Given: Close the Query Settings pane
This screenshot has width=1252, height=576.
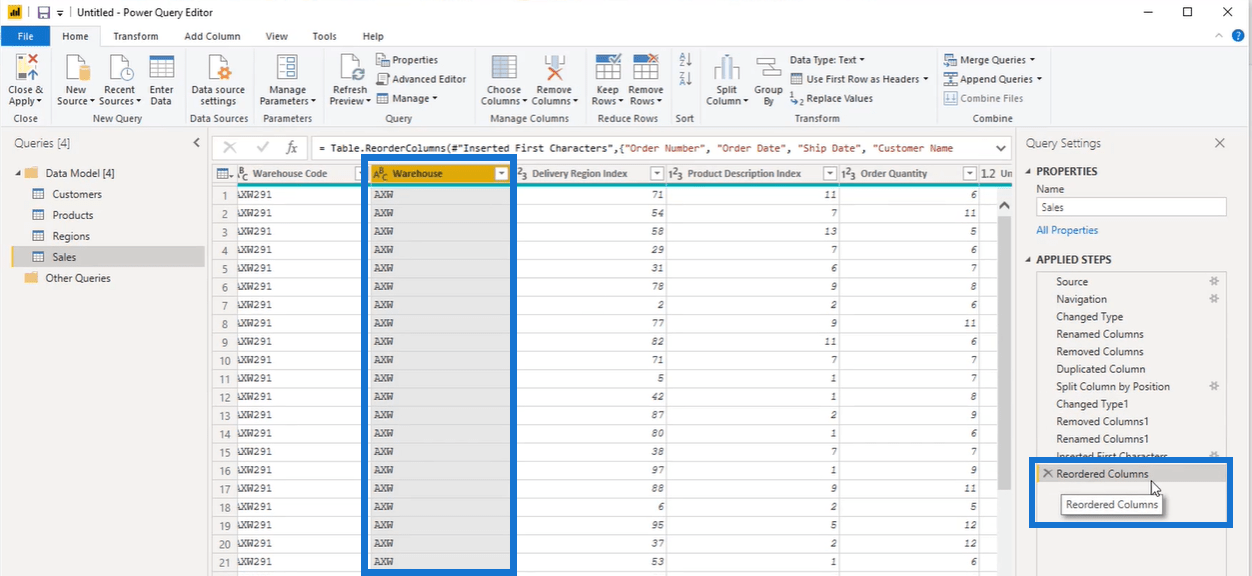Looking at the screenshot, I should point(1220,143).
